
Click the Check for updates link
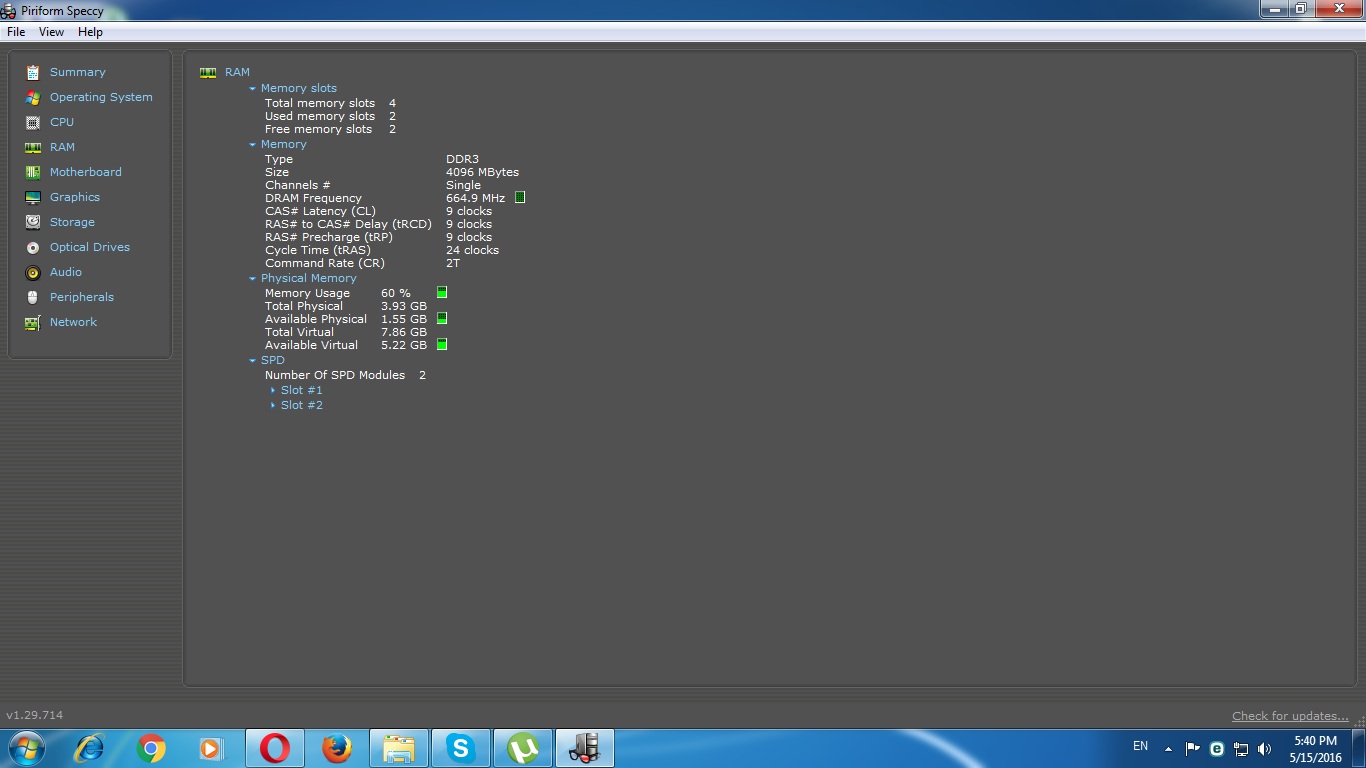1290,716
